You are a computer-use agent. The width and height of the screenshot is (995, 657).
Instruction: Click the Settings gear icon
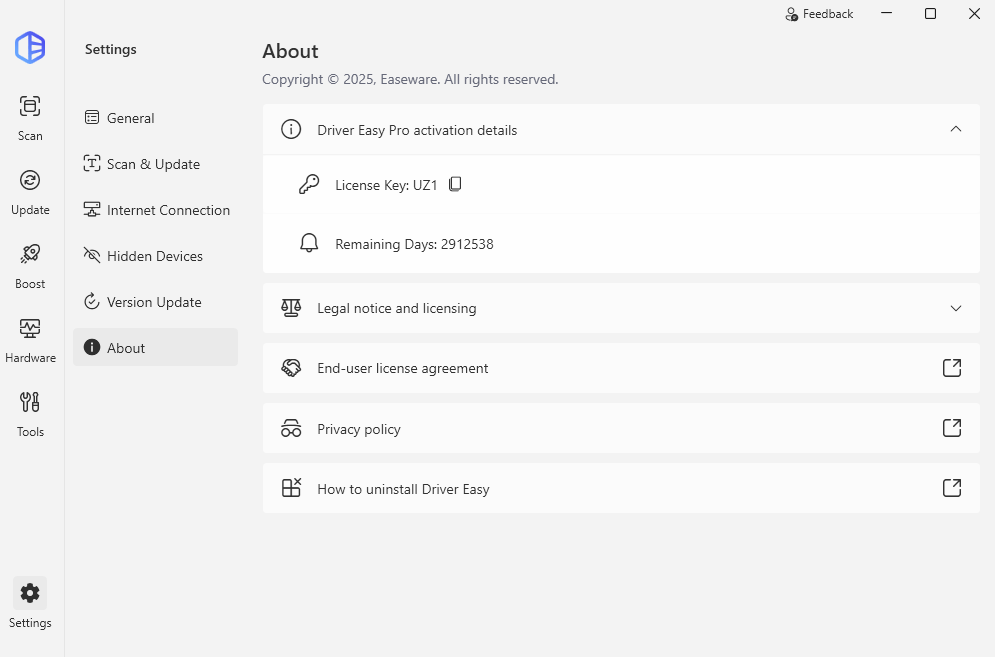(x=30, y=593)
